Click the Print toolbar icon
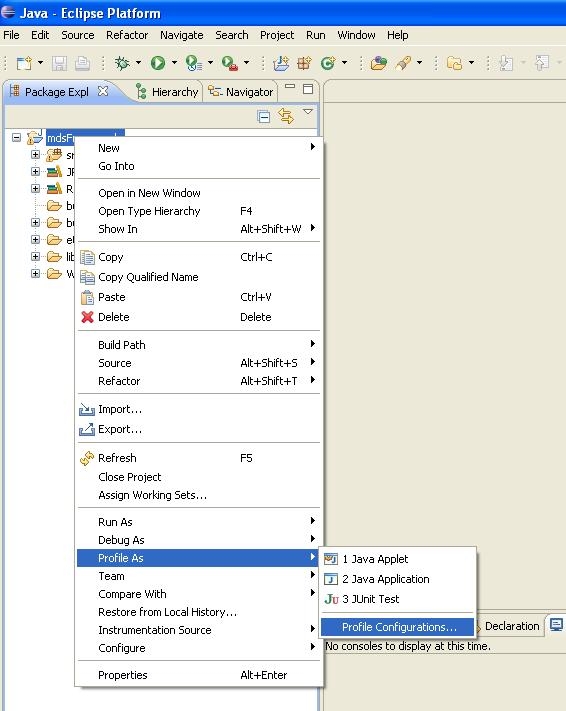Image resolution: width=566 pixels, height=711 pixels. (82, 63)
